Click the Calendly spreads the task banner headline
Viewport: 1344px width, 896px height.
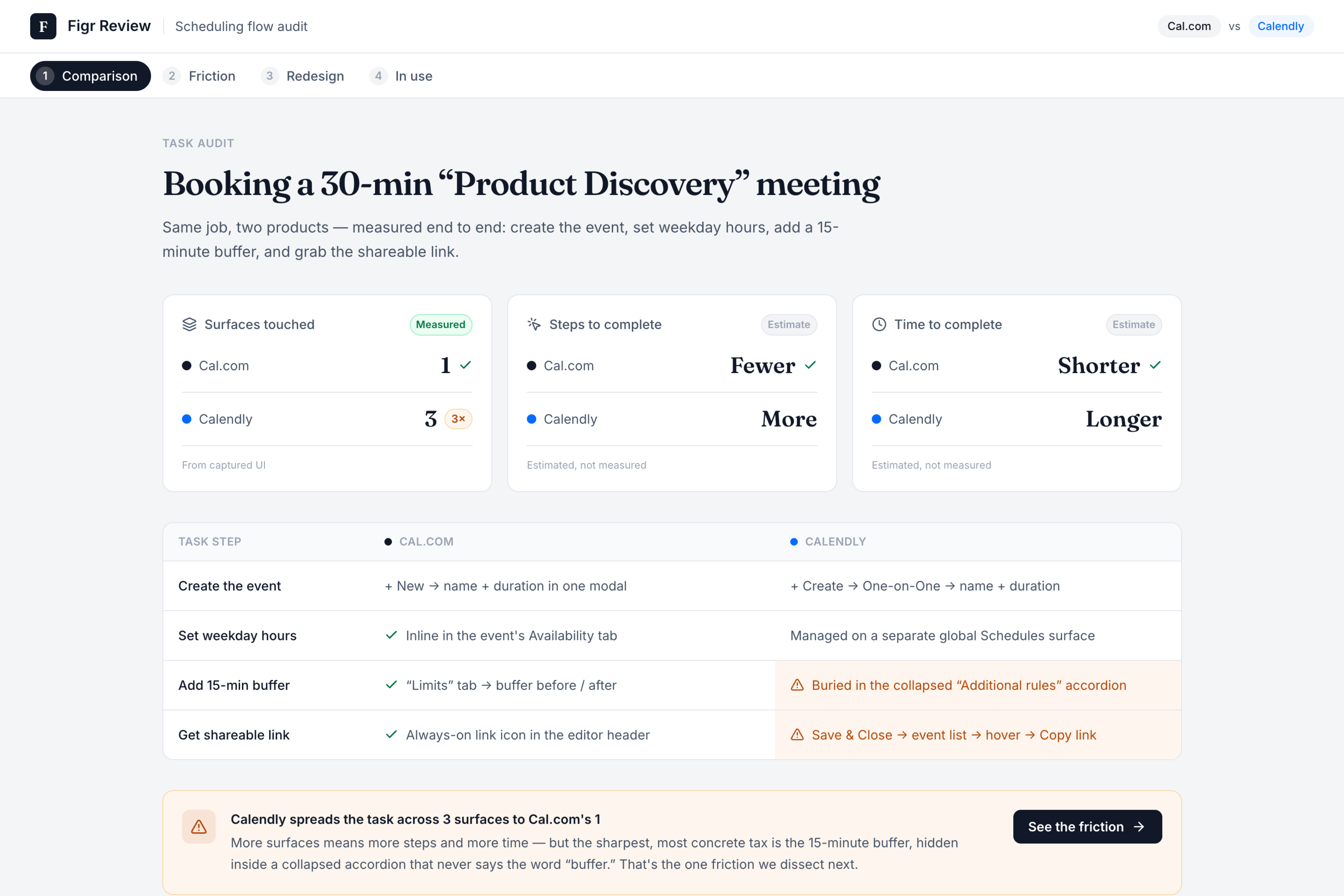415,819
